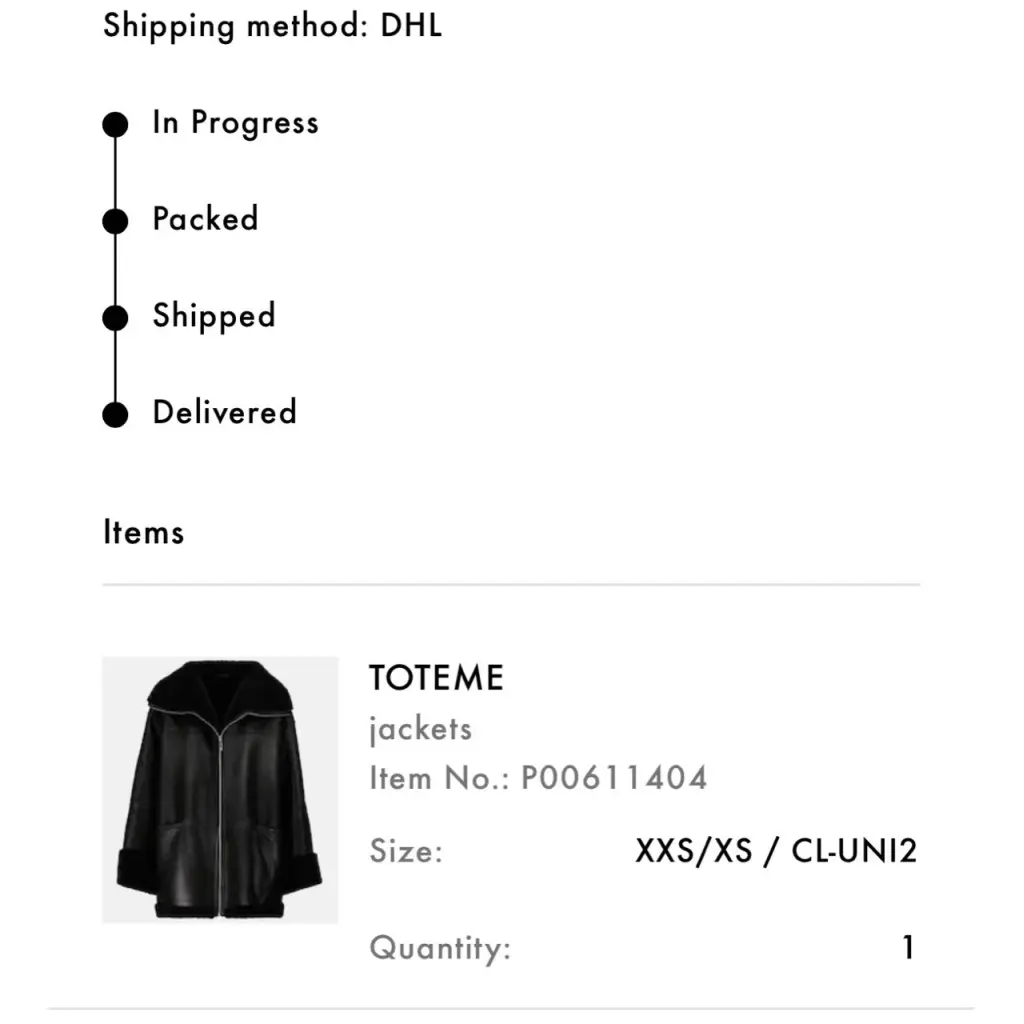Select the In Progress step label
The height and width of the screenshot is (1024, 1024).
point(235,123)
